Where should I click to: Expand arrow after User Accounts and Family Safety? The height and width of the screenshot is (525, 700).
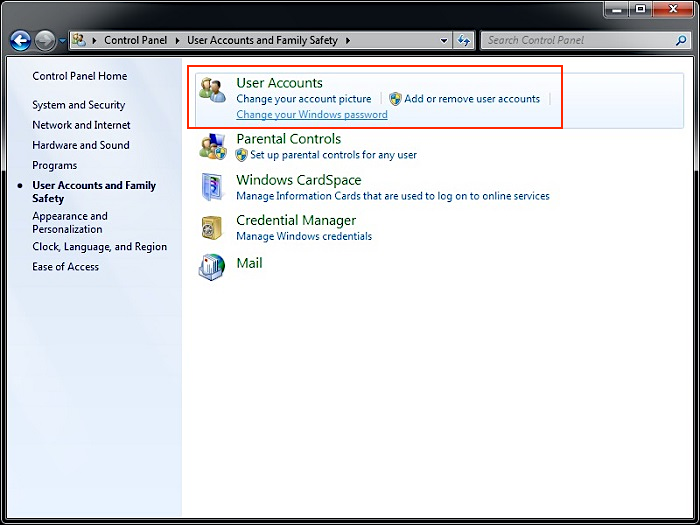click(x=348, y=41)
